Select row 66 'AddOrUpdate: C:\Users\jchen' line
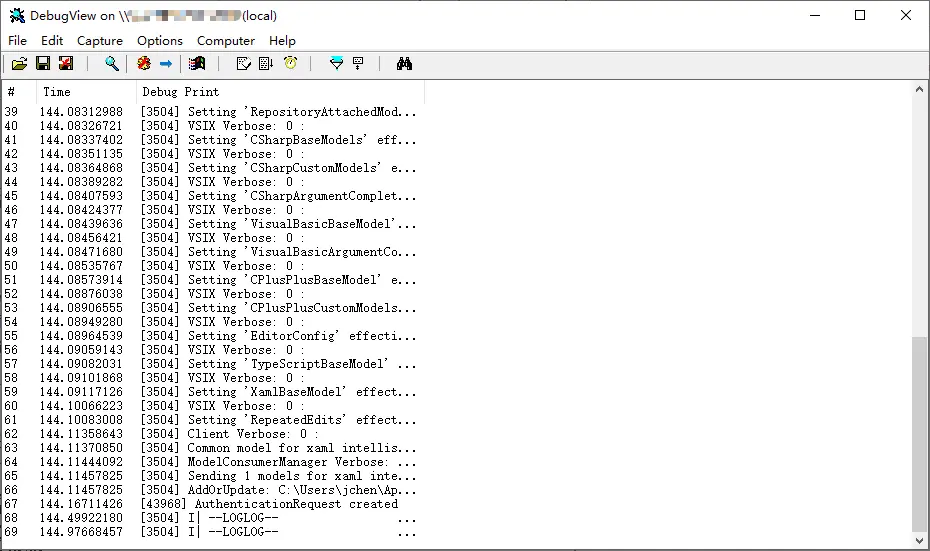Screen dimensions: 930x551 211,490
